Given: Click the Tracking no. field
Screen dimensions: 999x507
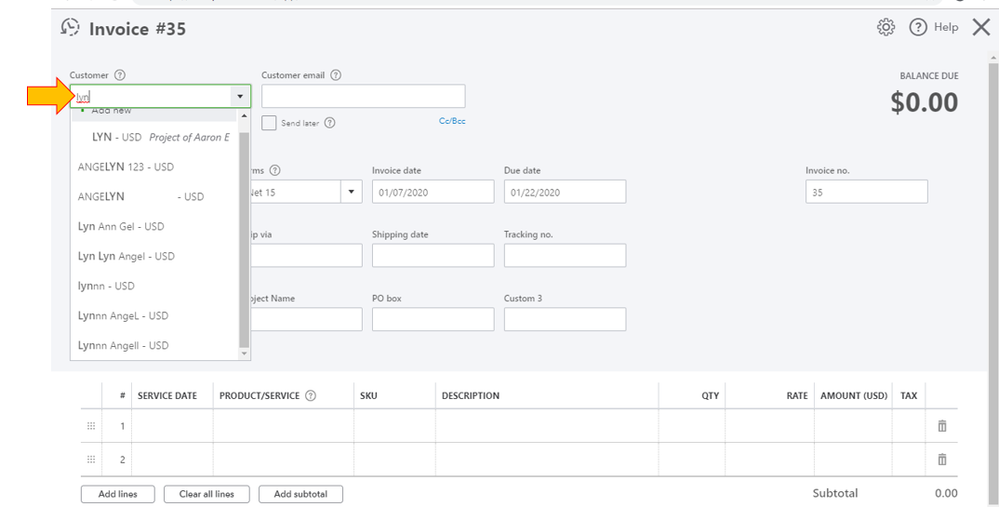Looking at the screenshot, I should (565, 255).
